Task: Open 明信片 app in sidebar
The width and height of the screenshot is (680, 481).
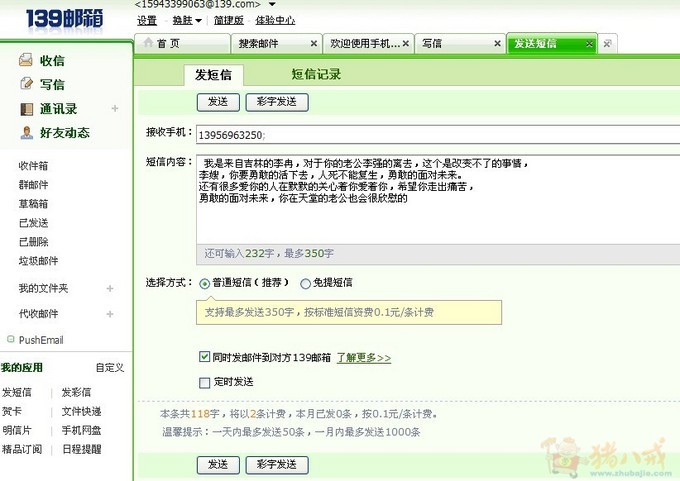Action: pyautogui.click(x=17, y=430)
